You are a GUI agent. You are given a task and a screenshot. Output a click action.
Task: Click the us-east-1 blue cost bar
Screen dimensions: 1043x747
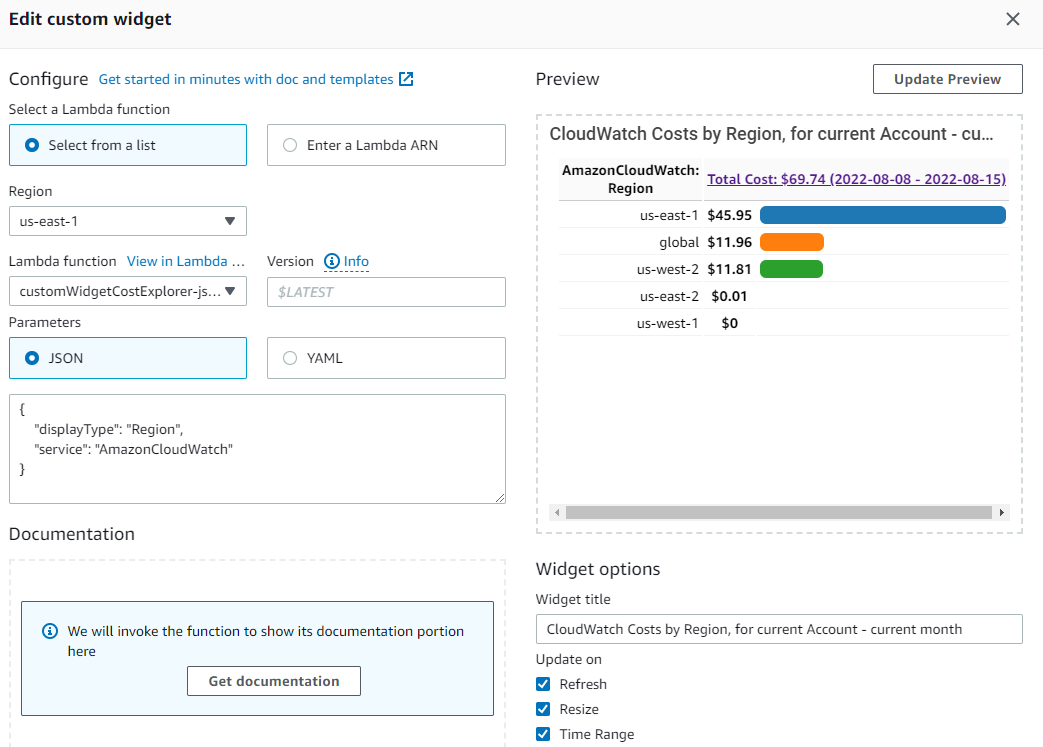[x=882, y=214]
